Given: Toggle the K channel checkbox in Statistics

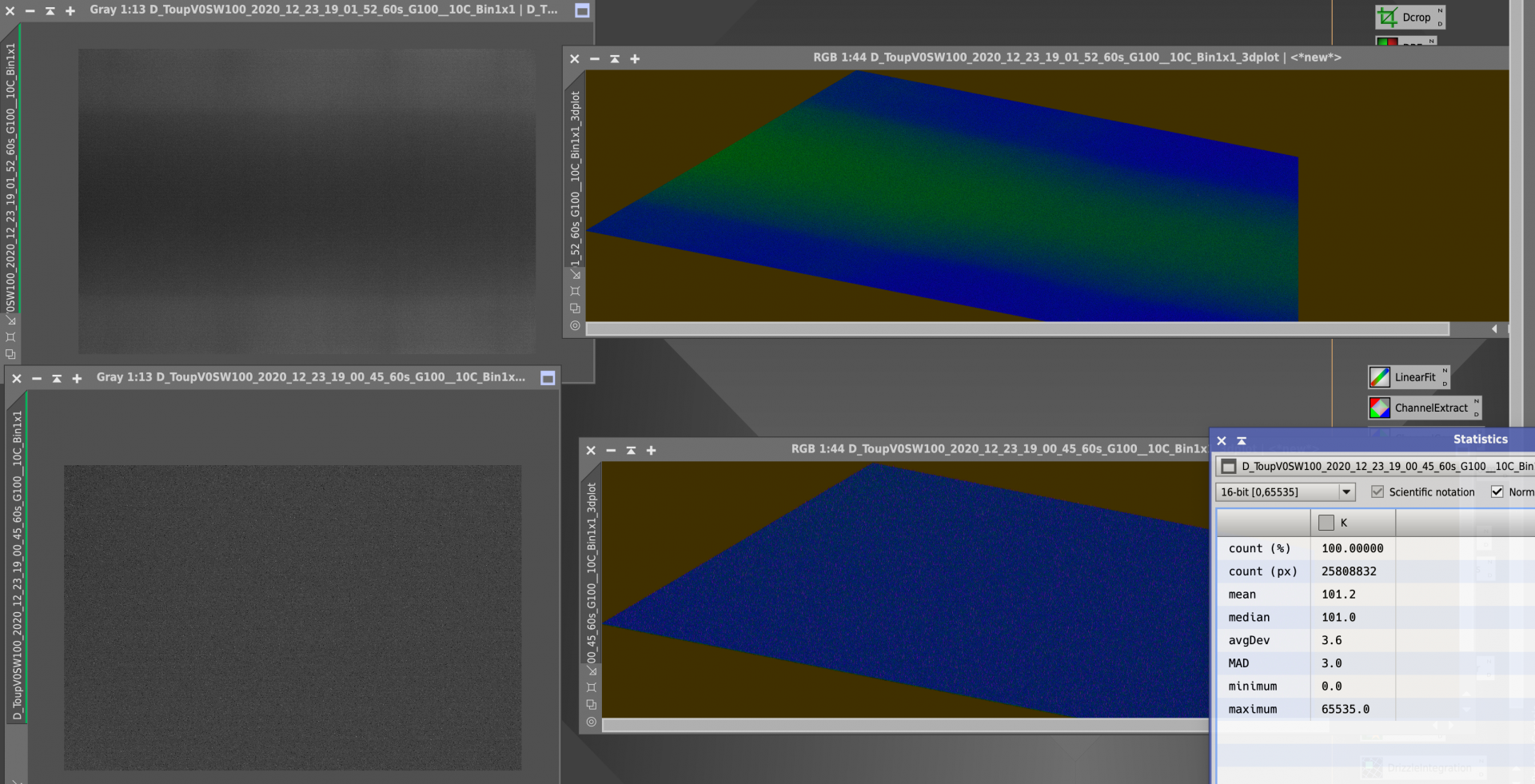Looking at the screenshot, I should click(x=1326, y=523).
